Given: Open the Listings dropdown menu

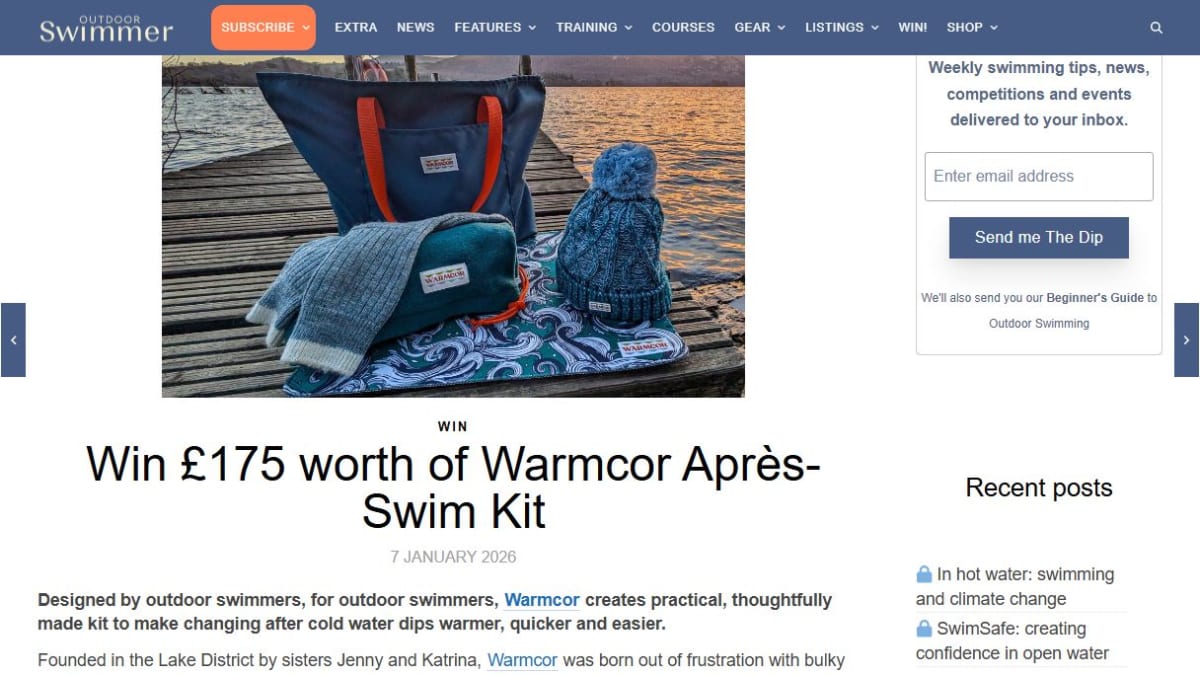Looking at the screenshot, I should tap(842, 27).
